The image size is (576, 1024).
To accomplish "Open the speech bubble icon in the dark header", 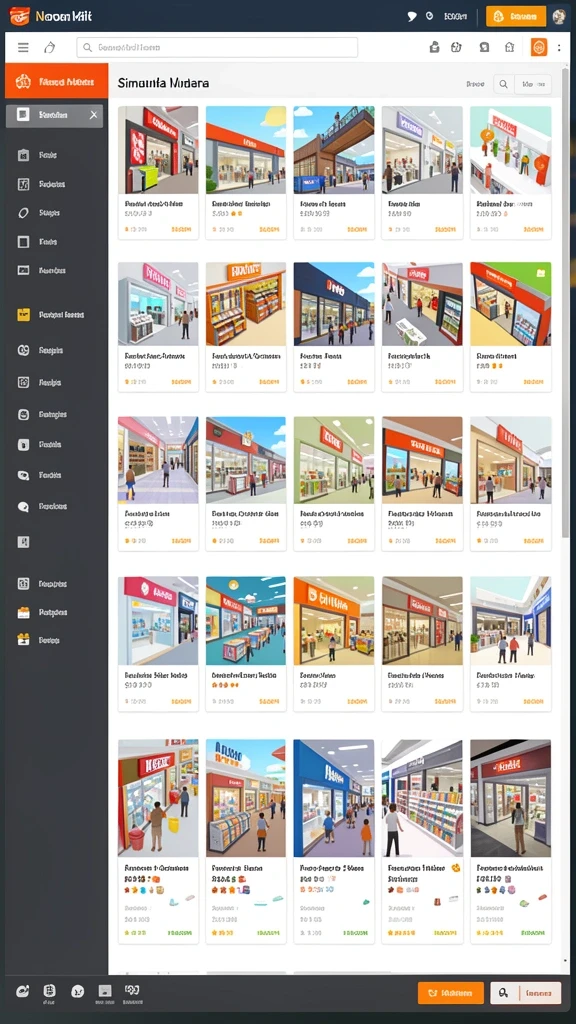I will [x=412, y=17].
